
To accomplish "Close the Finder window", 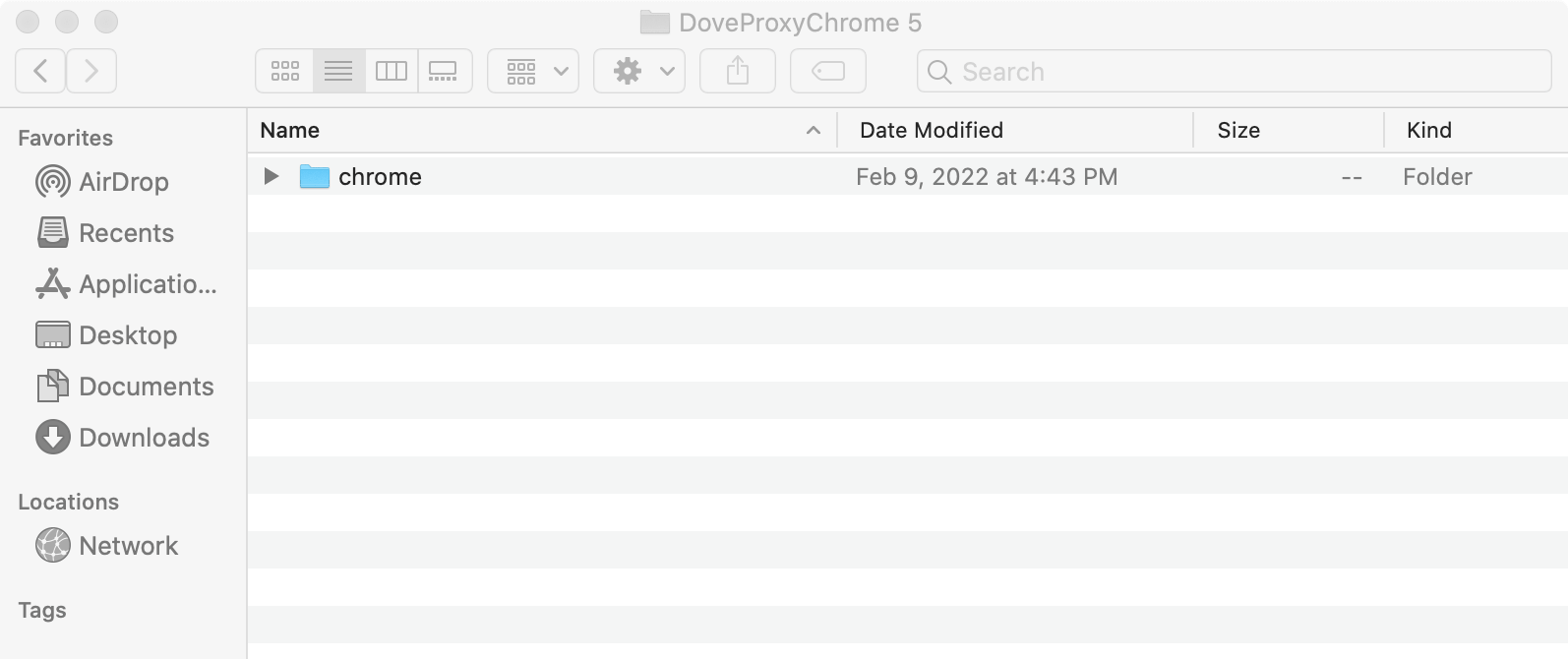I will 28,22.
